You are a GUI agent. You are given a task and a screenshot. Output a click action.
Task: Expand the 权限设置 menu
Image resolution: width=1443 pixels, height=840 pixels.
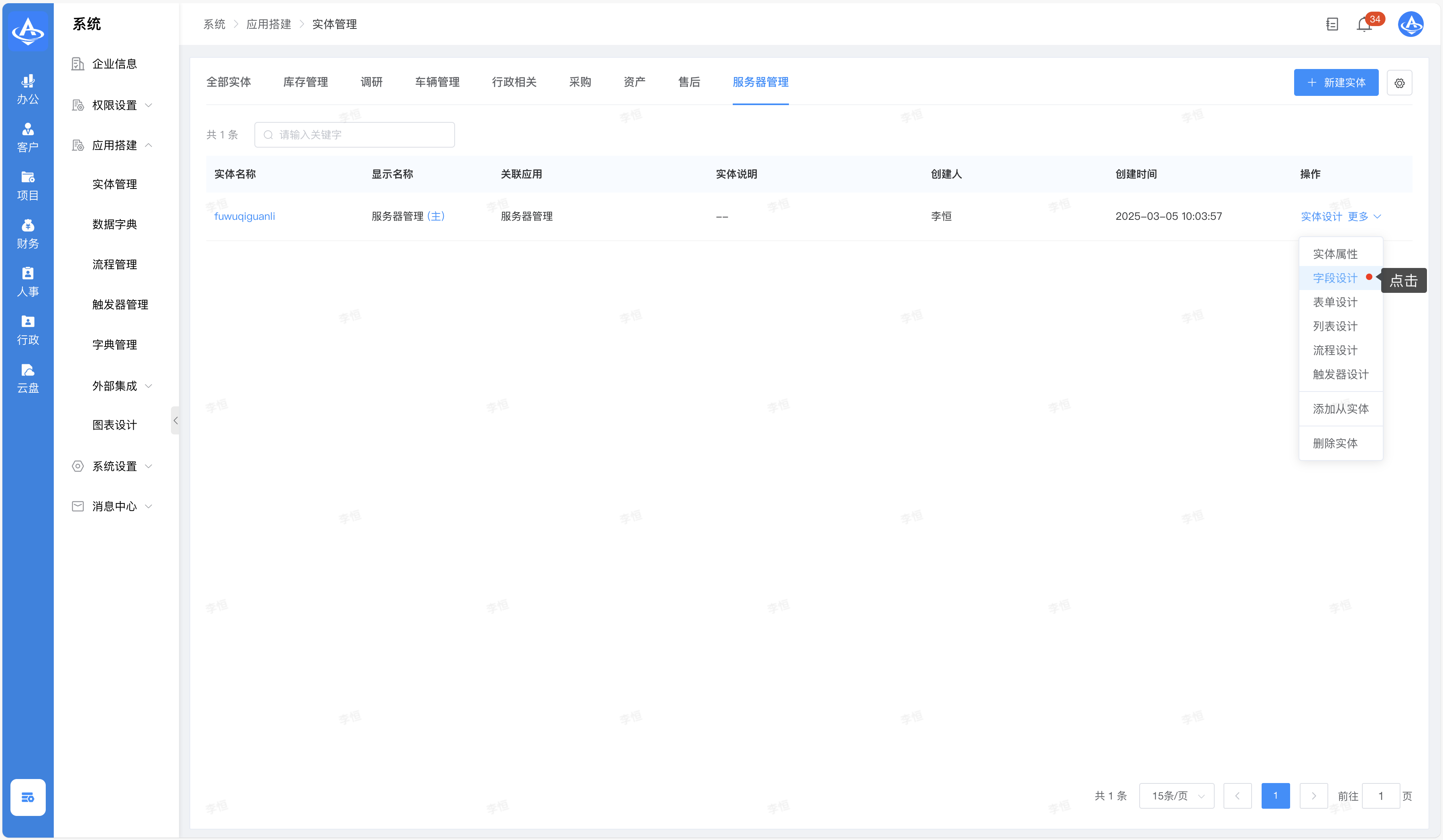point(114,106)
